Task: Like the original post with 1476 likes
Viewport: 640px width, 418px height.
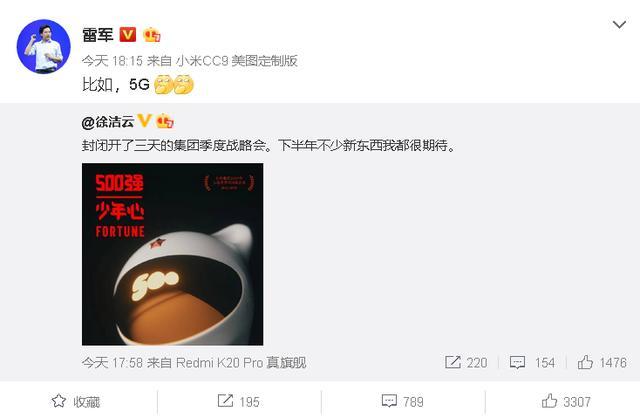Action: point(602,362)
